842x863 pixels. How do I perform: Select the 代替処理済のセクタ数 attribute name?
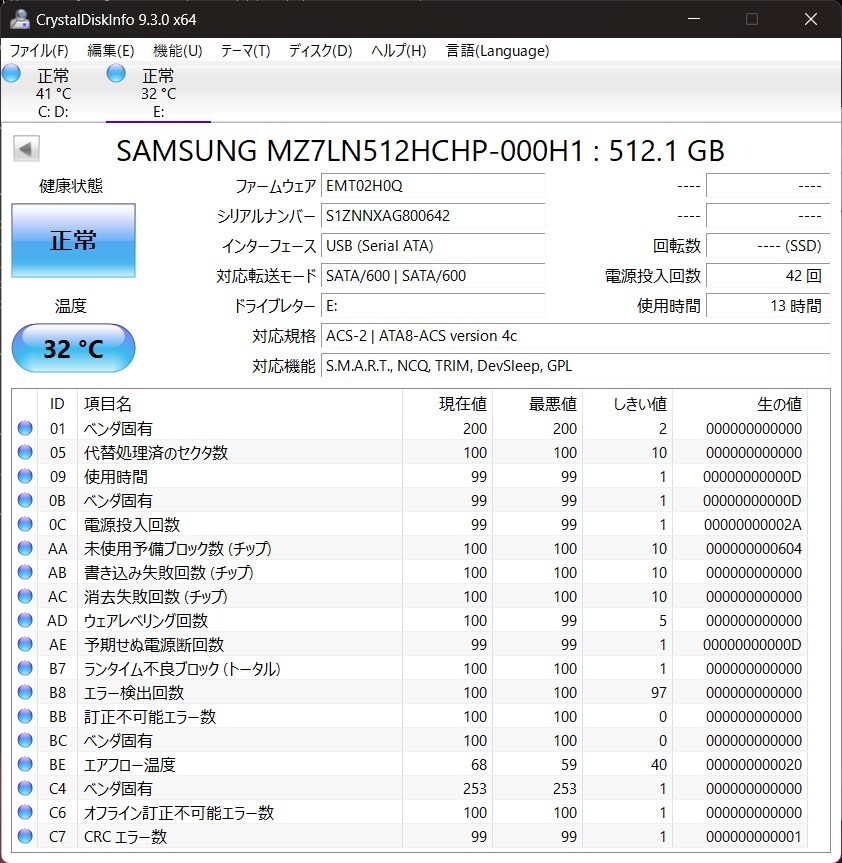tap(156, 452)
